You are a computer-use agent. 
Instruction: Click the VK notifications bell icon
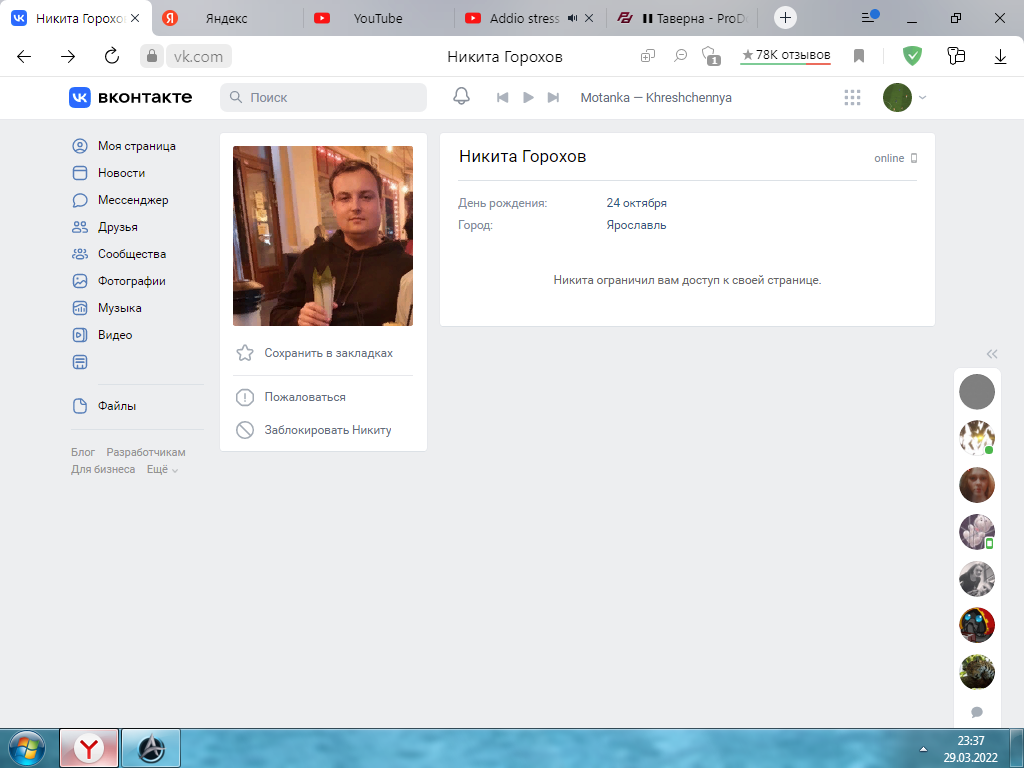click(x=461, y=97)
